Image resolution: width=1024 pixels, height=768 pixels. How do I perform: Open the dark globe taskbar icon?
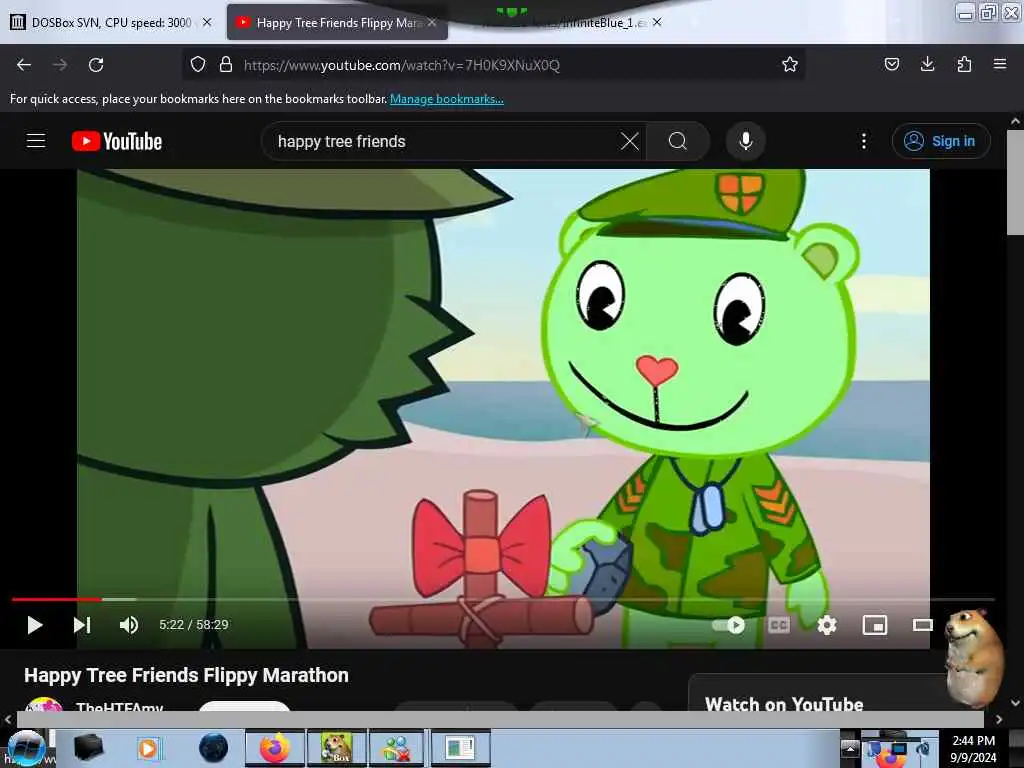pyautogui.click(x=214, y=748)
